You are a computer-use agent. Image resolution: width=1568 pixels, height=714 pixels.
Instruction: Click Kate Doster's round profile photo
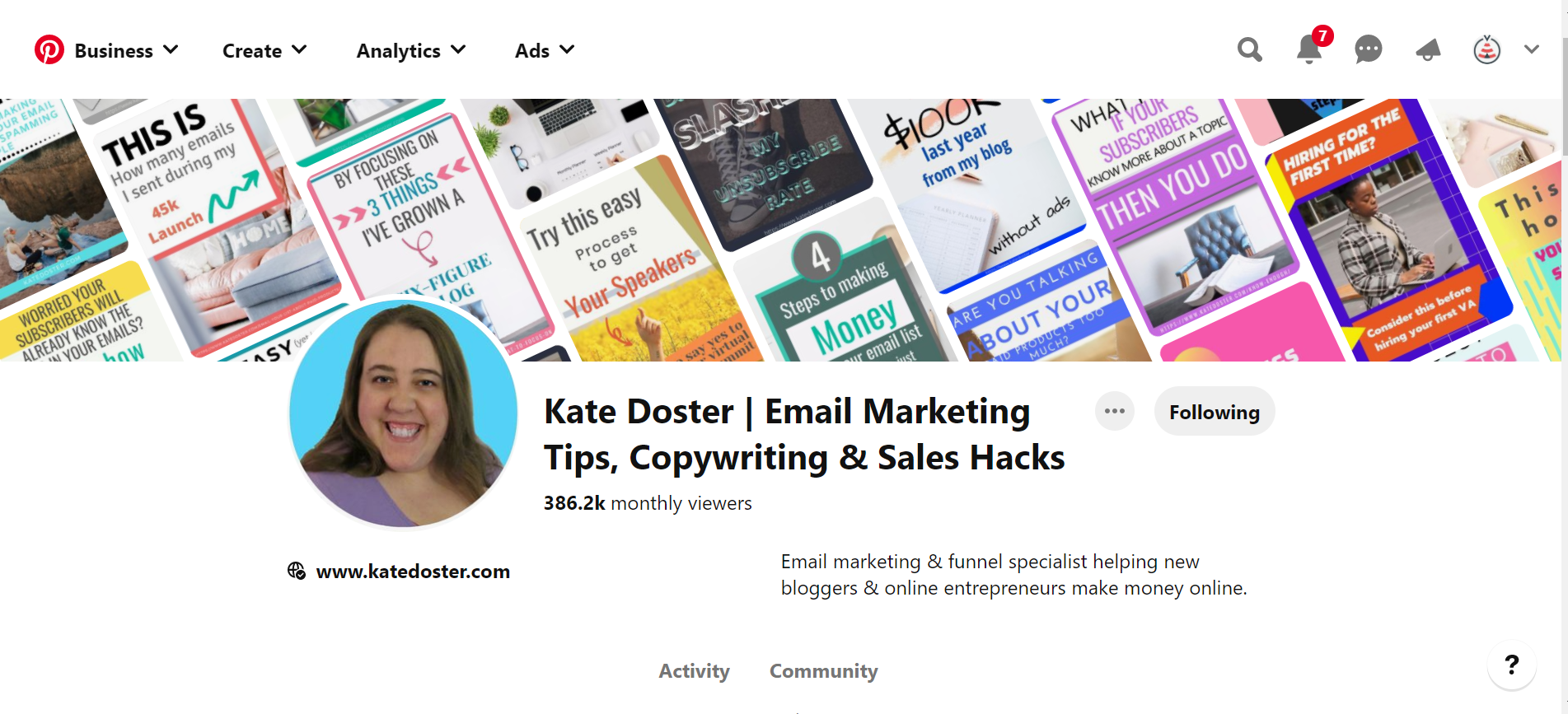(x=403, y=413)
